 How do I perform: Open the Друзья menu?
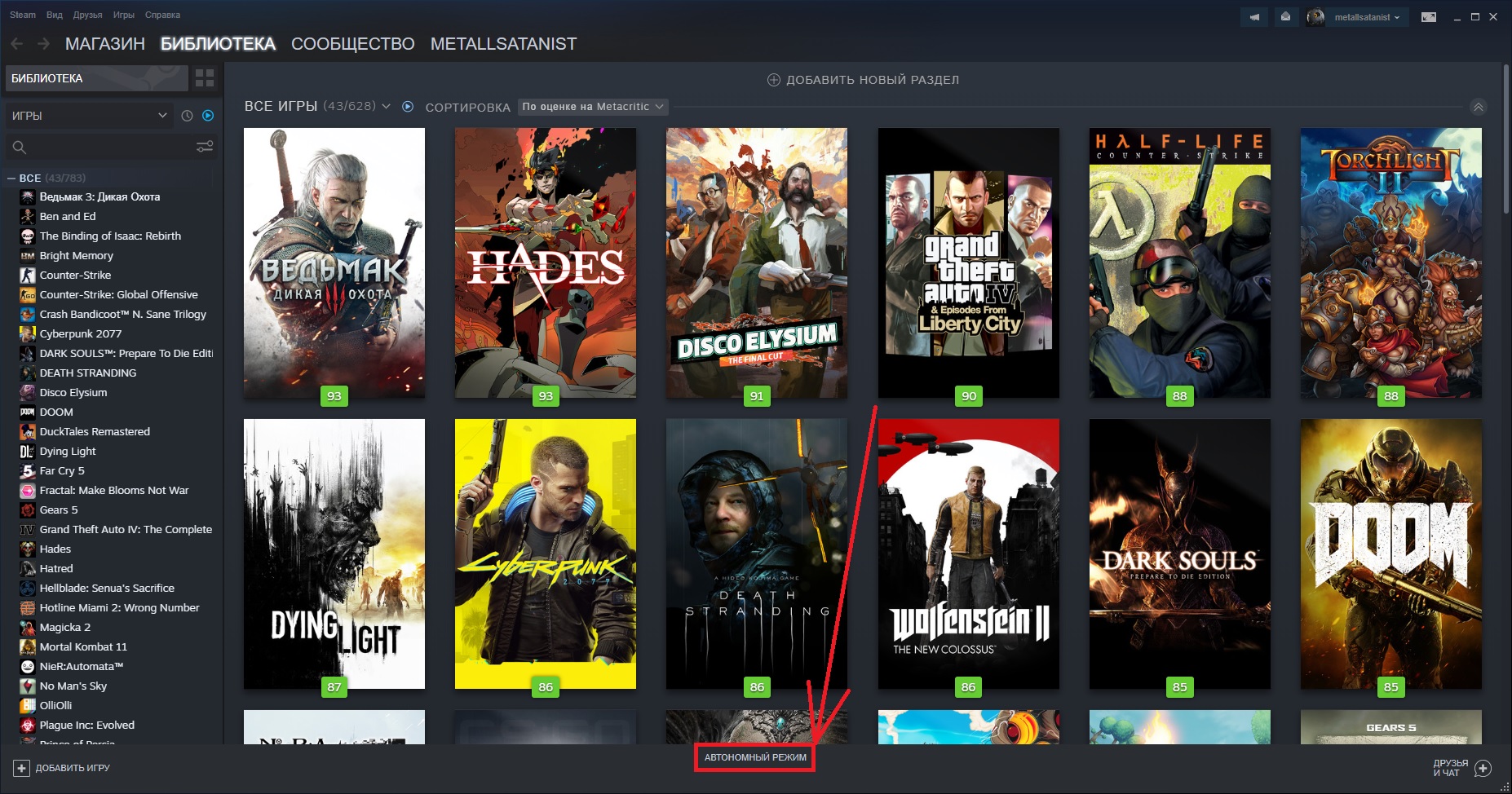[87, 15]
